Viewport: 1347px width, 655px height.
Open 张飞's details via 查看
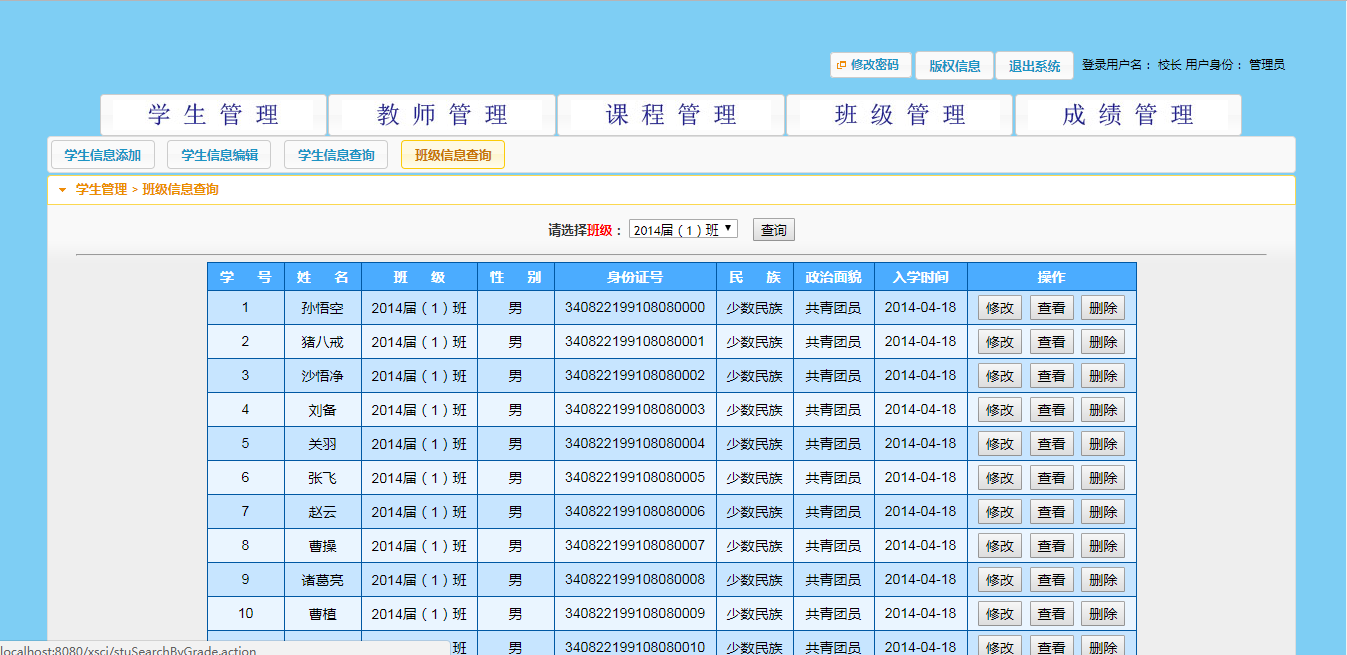tap(1051, 478)
